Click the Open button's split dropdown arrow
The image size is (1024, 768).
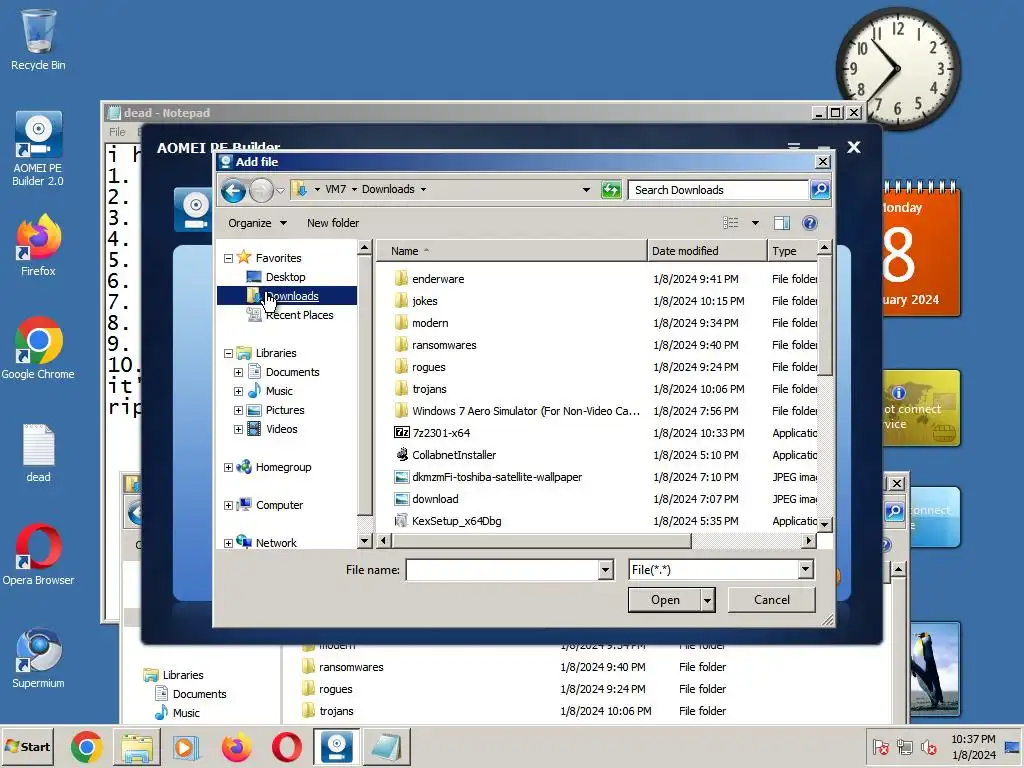coord(707,600)
